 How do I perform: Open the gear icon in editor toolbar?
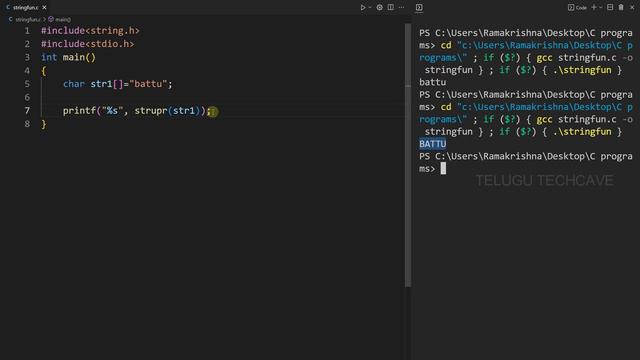point(380,7)
